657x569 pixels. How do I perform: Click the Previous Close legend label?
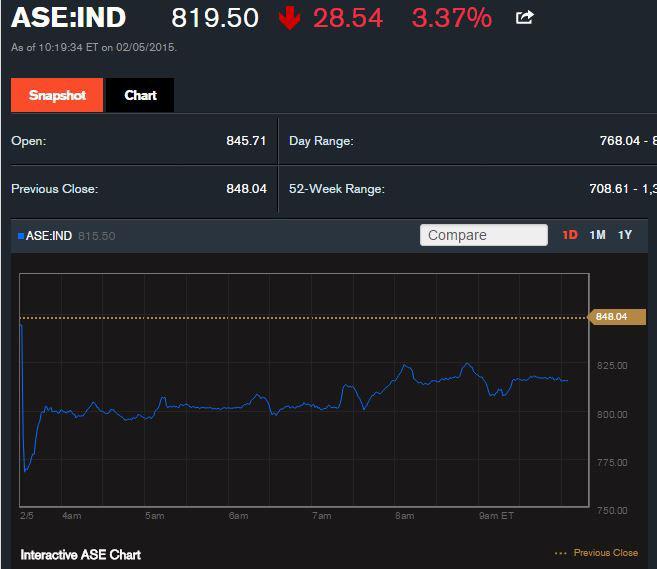[x=606, y=553]
